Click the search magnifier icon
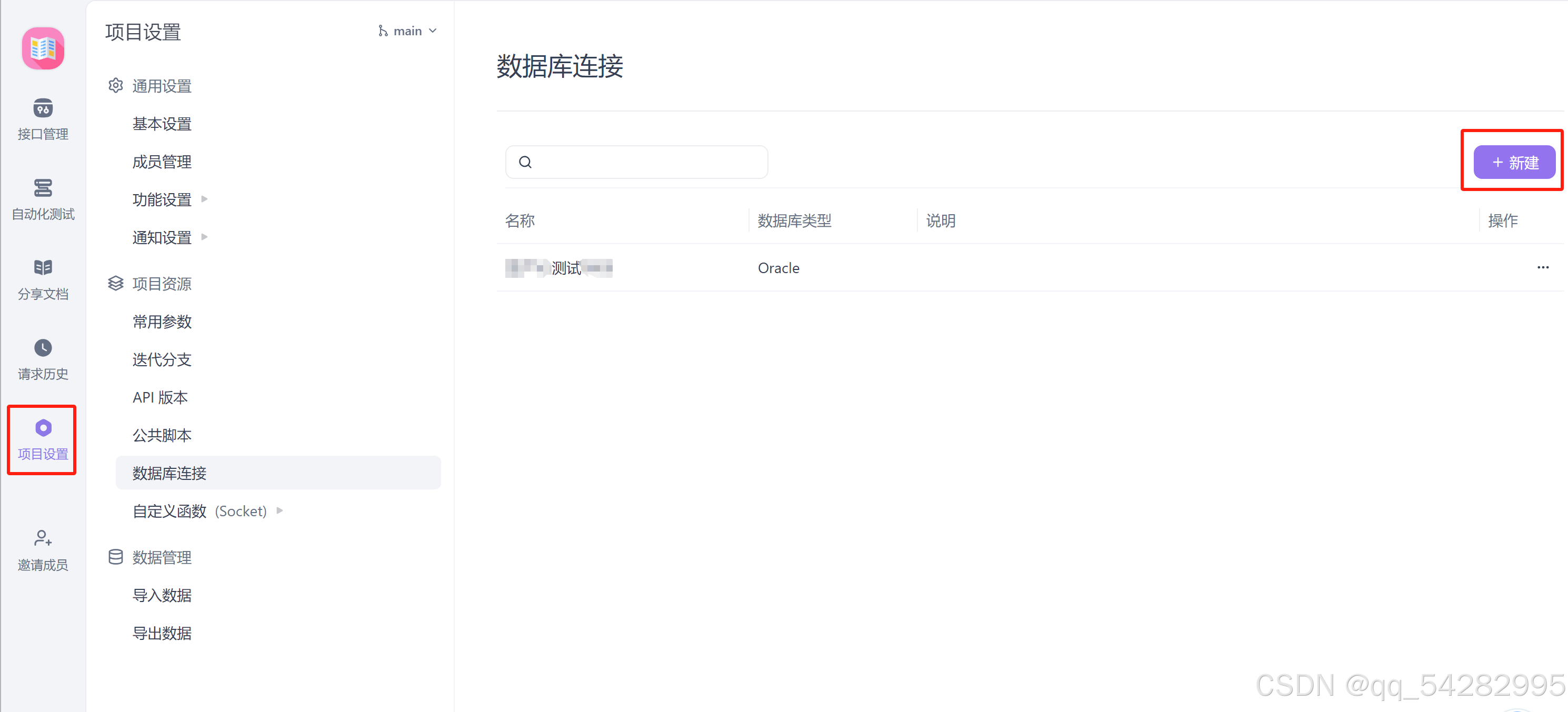The width and height of the screenshot is (1568, 712). (x=525, y=162)
